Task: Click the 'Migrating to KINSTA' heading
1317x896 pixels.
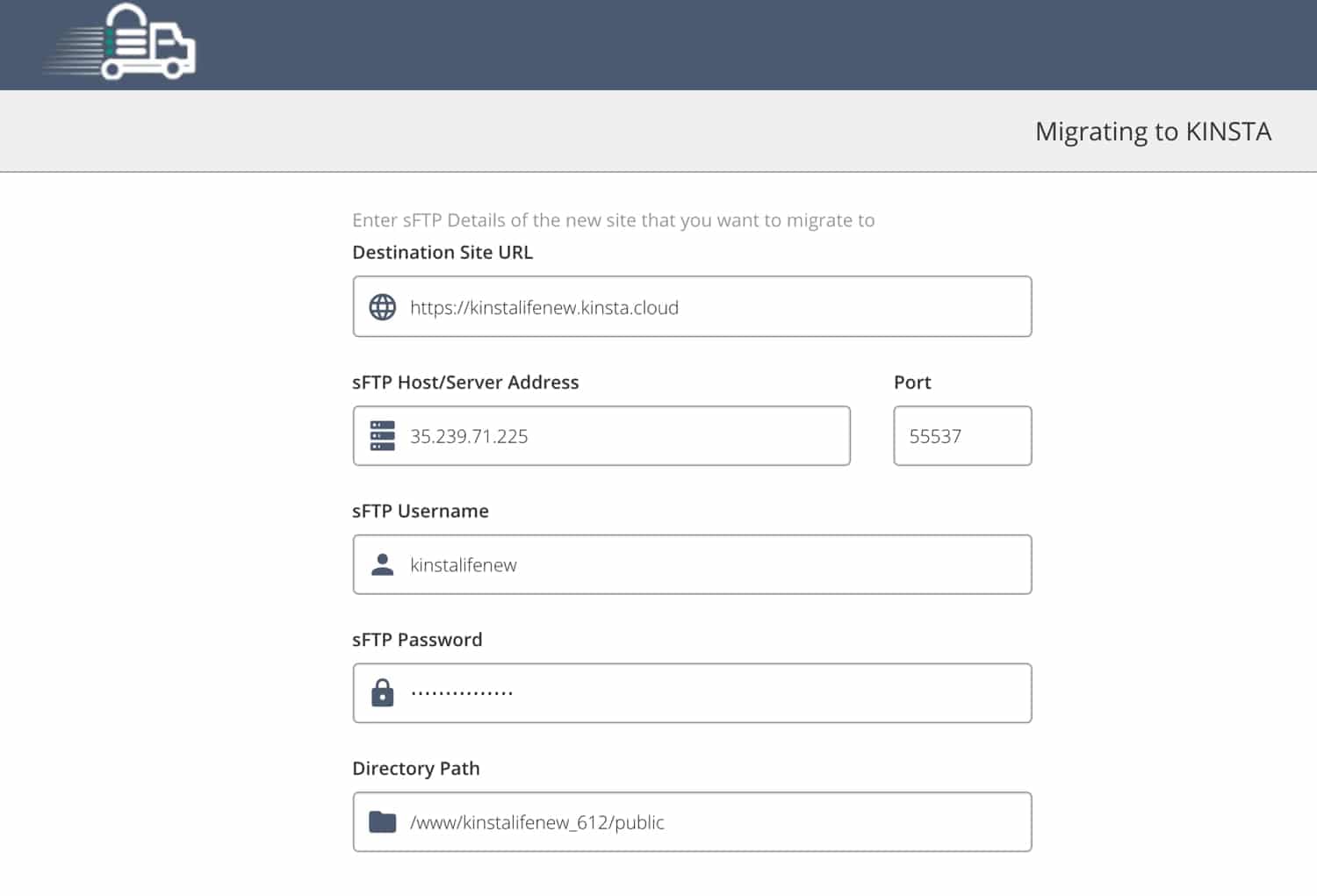Action: point(1153,131)
